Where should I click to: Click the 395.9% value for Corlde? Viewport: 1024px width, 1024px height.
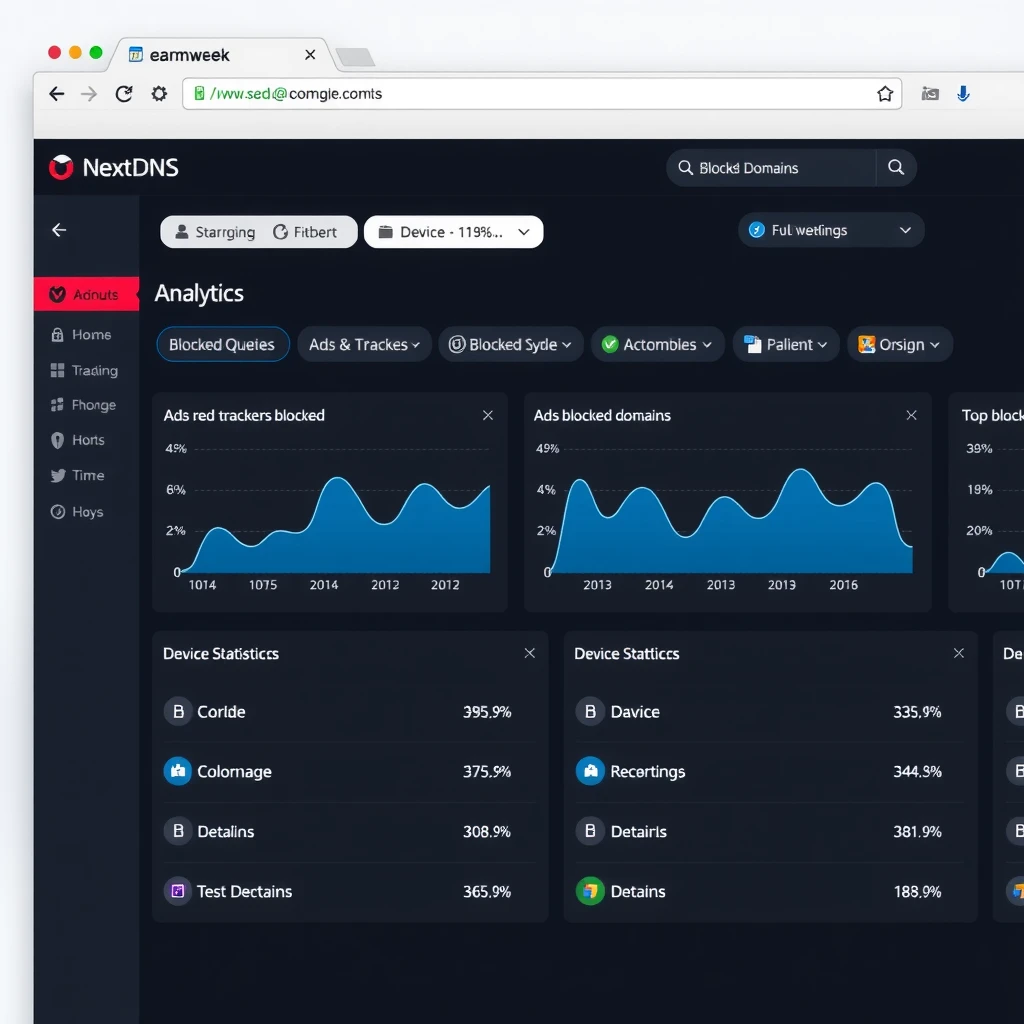coord(487,712)
